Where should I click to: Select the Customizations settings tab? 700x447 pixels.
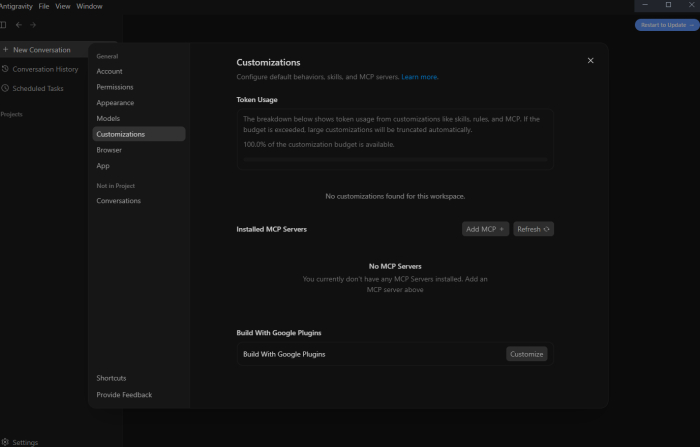[x=139, y=134]
